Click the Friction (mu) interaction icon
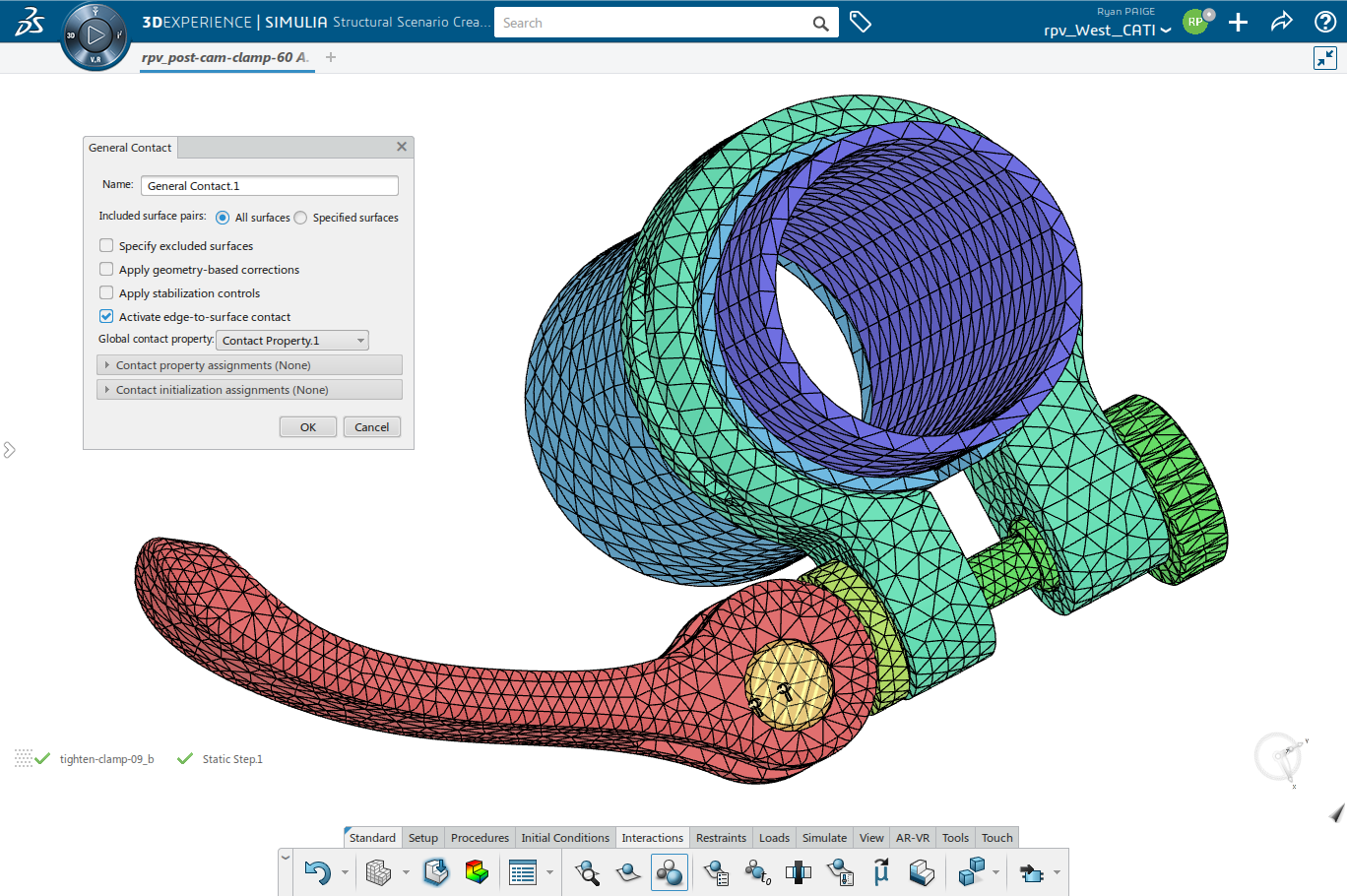 click(880, 872)
